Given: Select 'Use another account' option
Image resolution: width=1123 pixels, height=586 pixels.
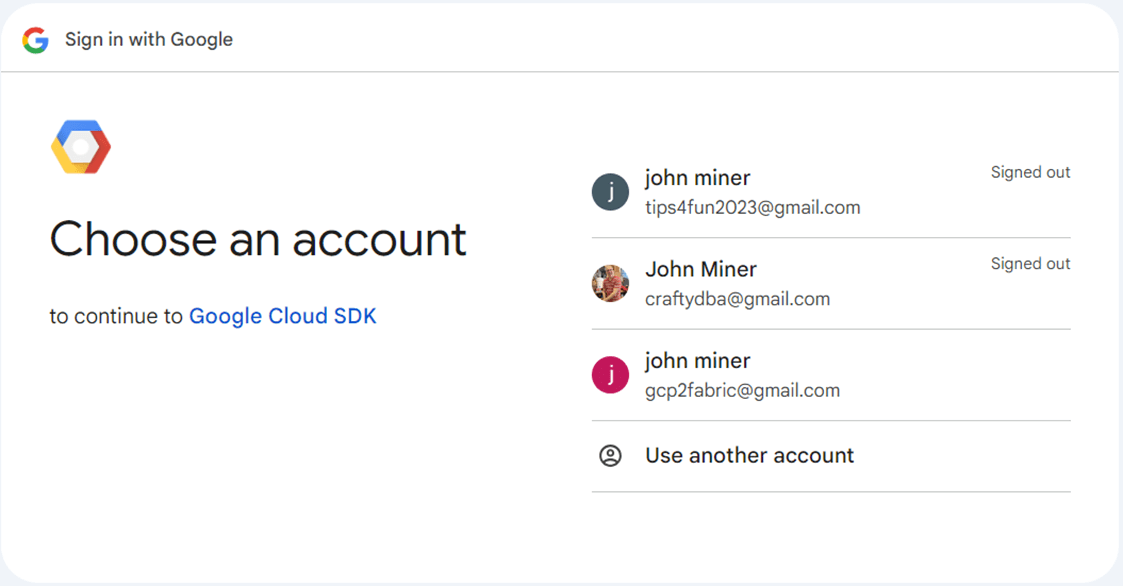Looking at the screenshot, I should 749,456.
